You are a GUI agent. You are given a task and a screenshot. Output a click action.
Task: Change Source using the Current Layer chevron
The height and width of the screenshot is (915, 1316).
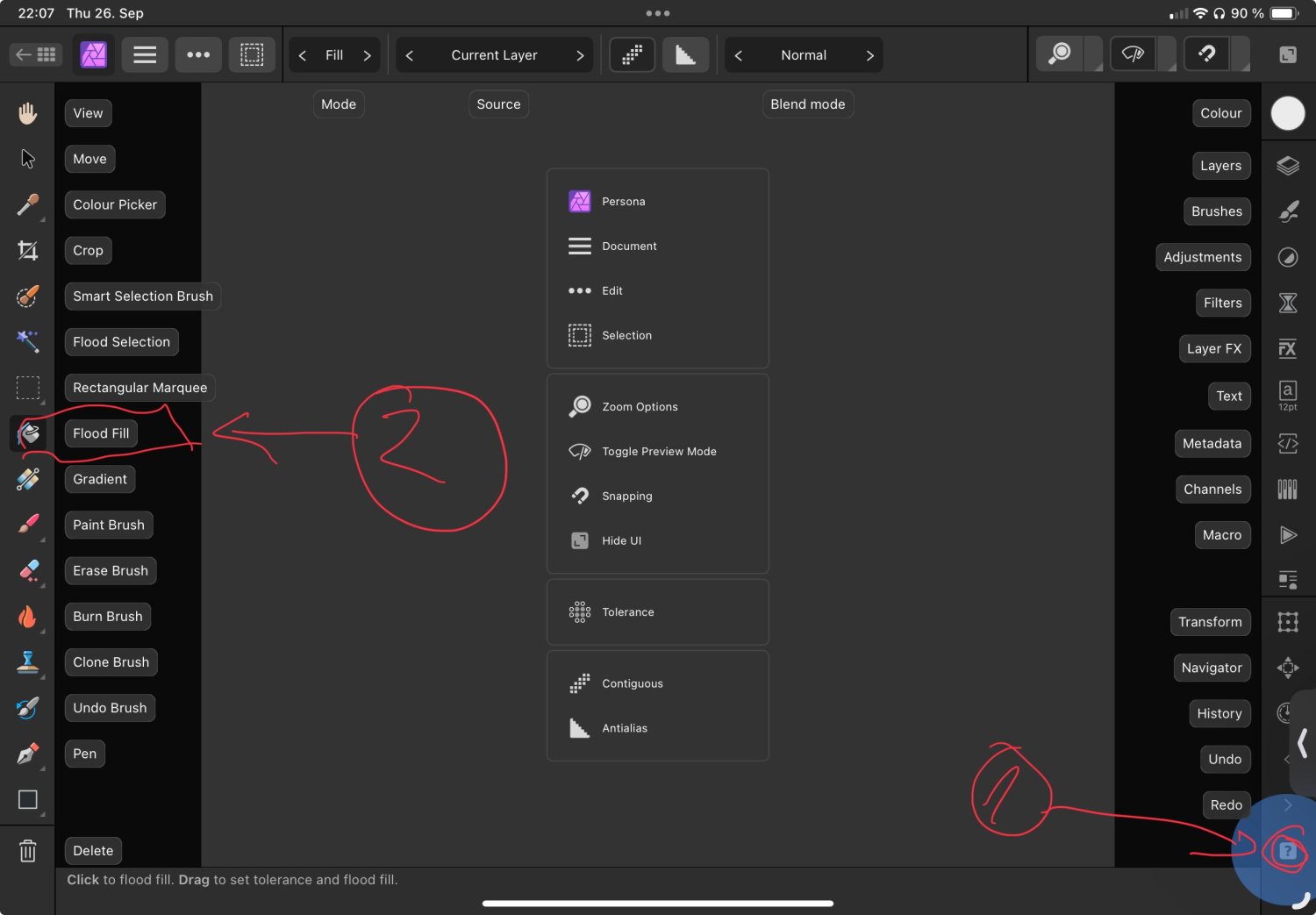pyautogui.click(x=580, y=54)
